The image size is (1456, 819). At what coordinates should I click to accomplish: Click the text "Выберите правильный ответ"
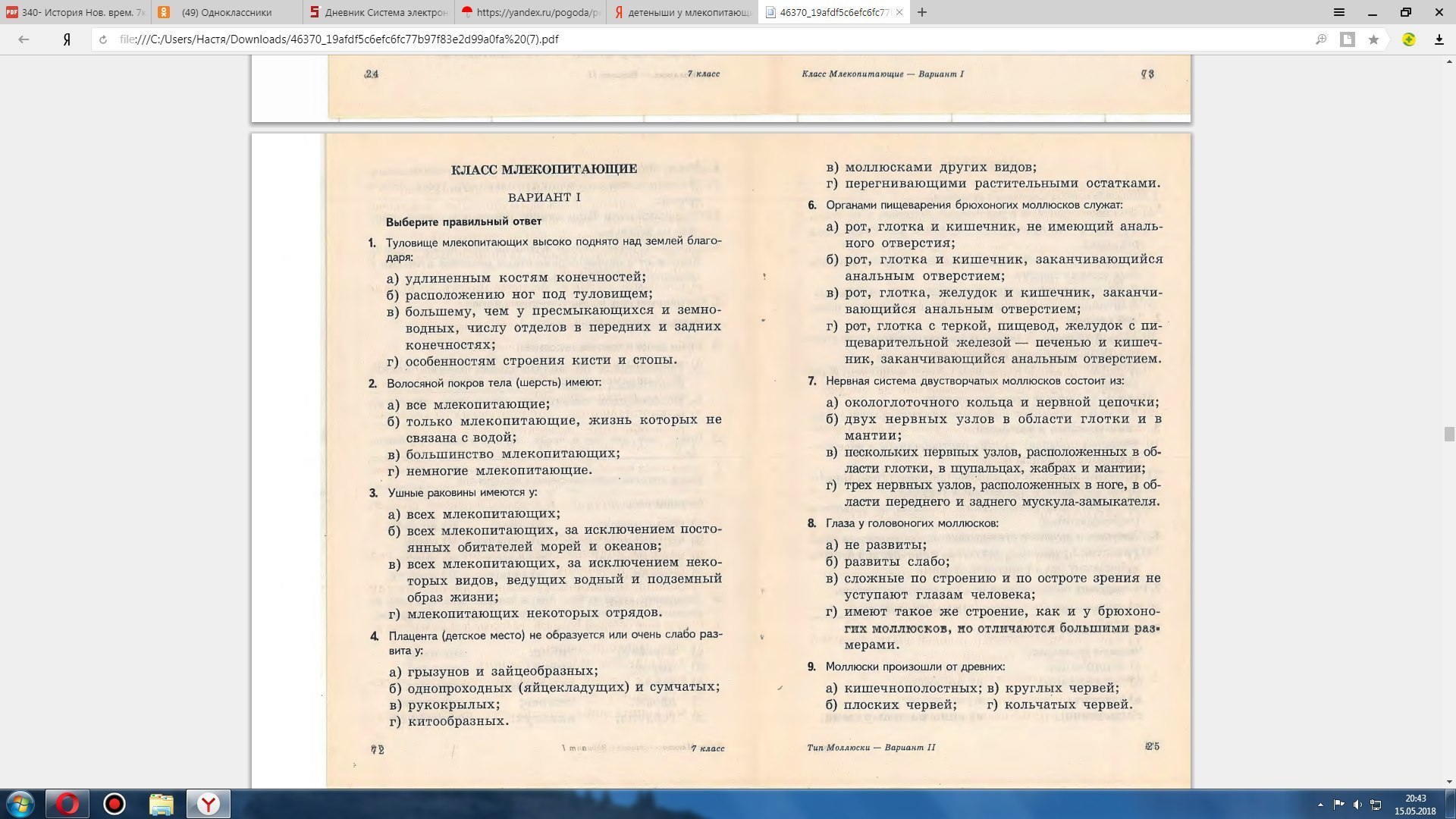pos(463,221)
